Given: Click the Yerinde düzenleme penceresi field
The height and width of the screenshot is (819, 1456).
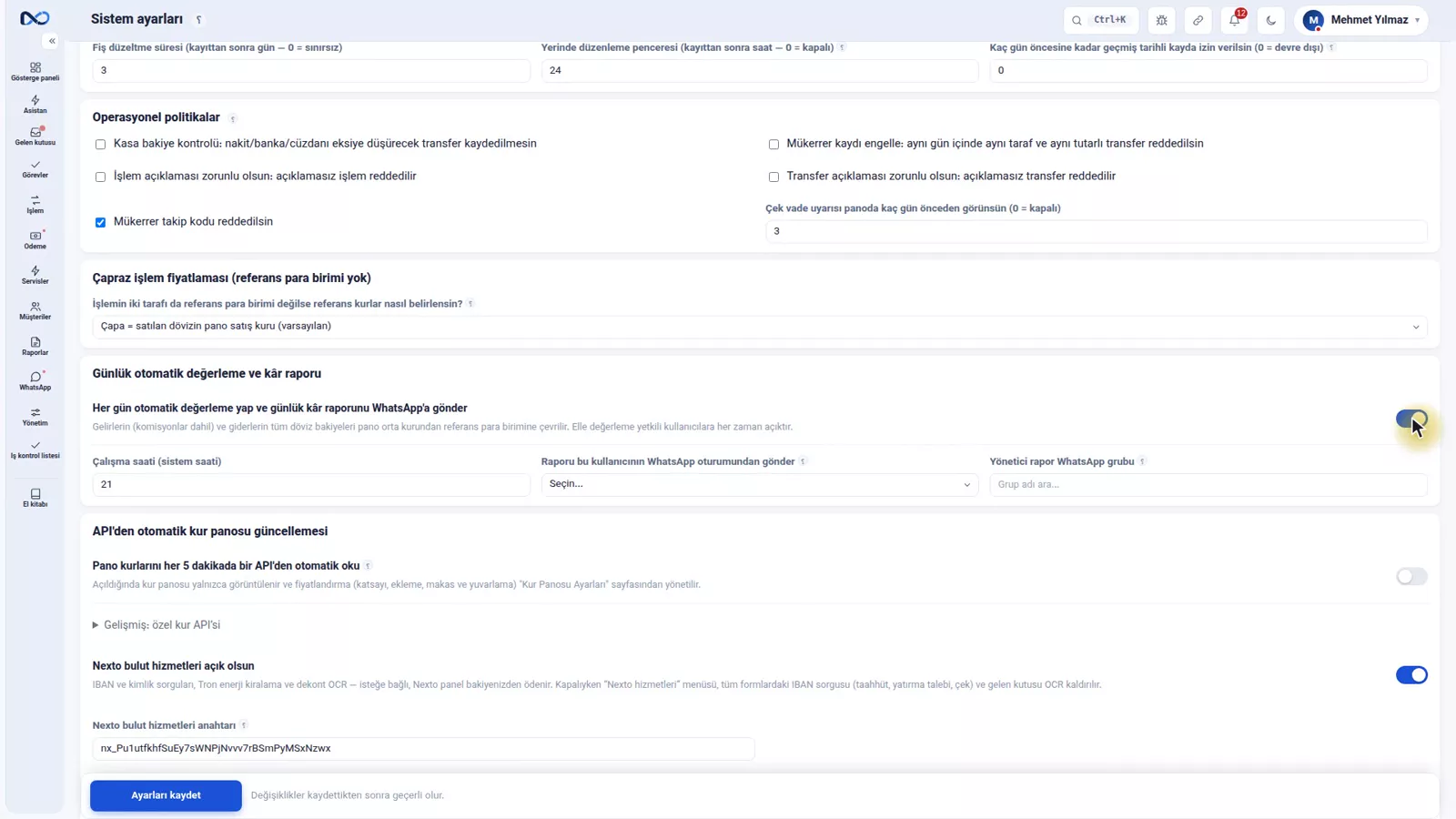Looking at the screenshot, I should tap(760, 70).
